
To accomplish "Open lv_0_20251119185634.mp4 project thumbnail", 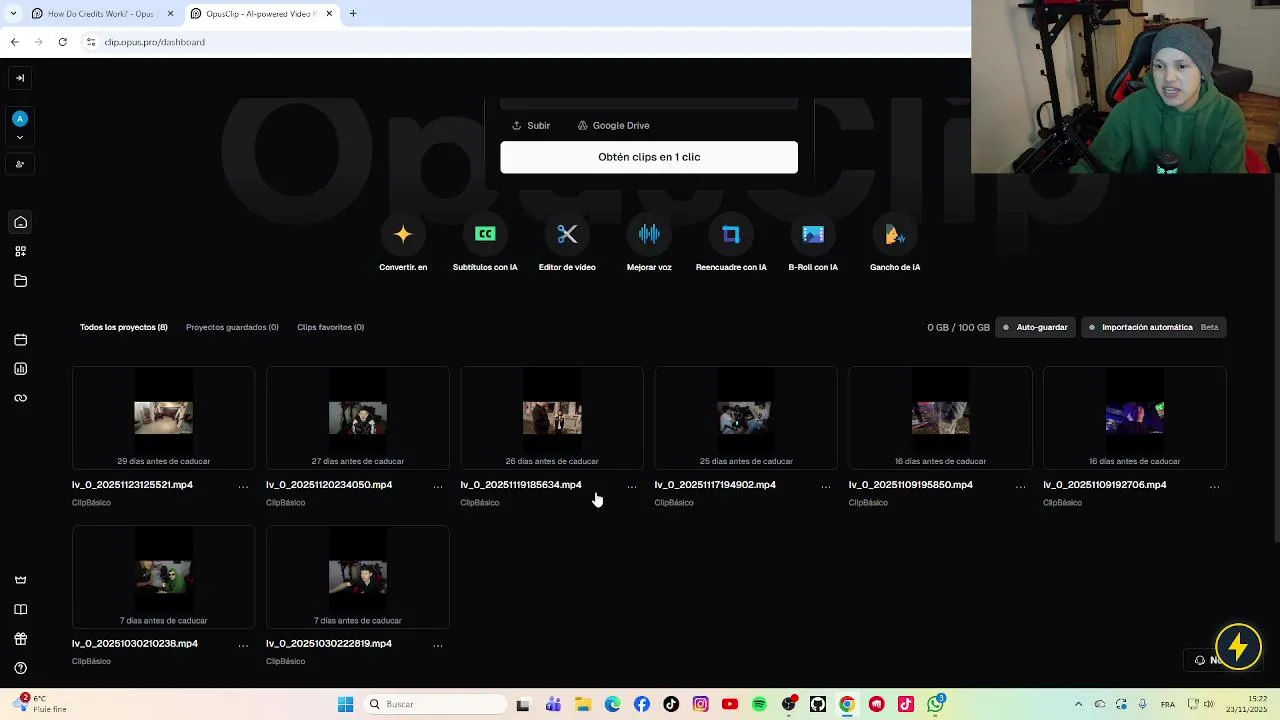I will (x=552, y=418).
